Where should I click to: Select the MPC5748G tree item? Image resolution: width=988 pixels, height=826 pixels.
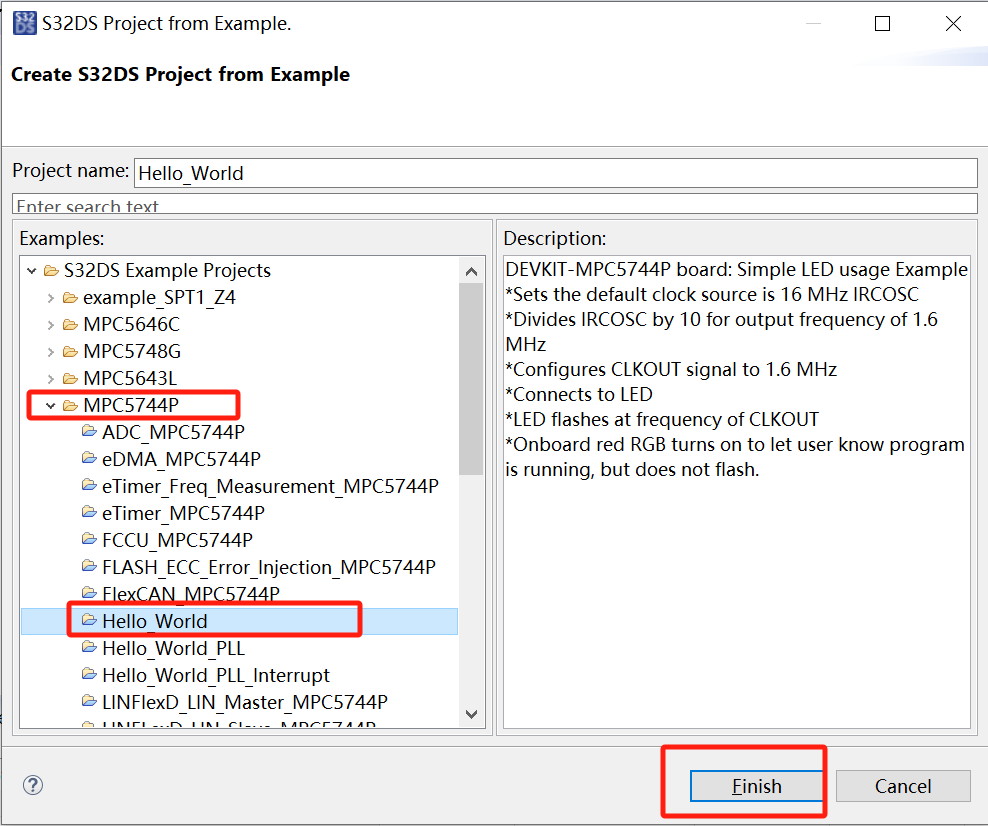click(132, 352)
